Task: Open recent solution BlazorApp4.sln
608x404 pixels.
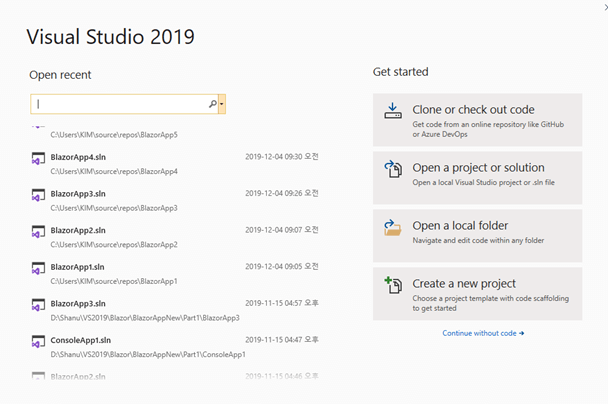Action: [78, 157]
